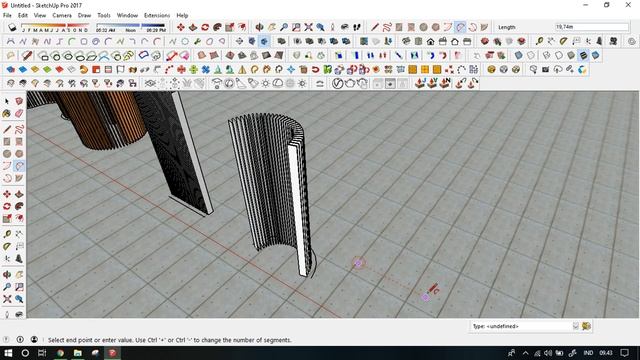This screenshot has height=360, width=640.
Task: Open the Extensions menu
Action: tap(157, 15)
